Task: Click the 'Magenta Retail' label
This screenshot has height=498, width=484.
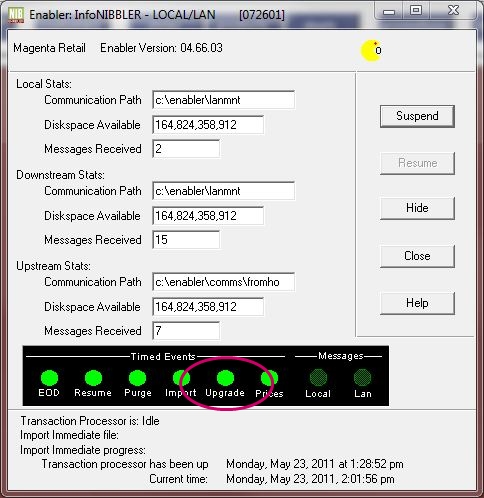Action: (49, 48)
